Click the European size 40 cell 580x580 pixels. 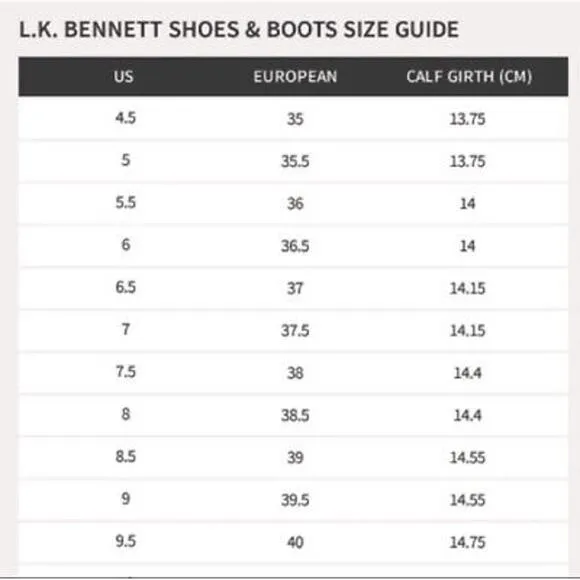pyautogui.click(x=295, y=543)
